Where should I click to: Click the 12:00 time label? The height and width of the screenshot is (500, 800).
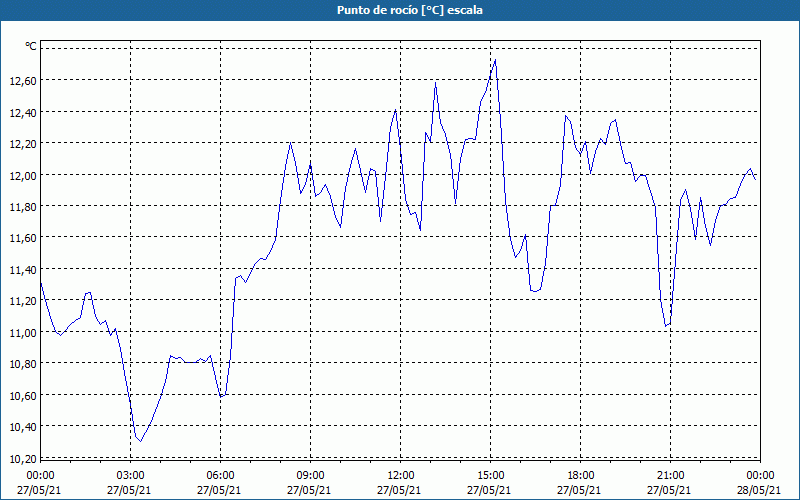pos(401,476)
